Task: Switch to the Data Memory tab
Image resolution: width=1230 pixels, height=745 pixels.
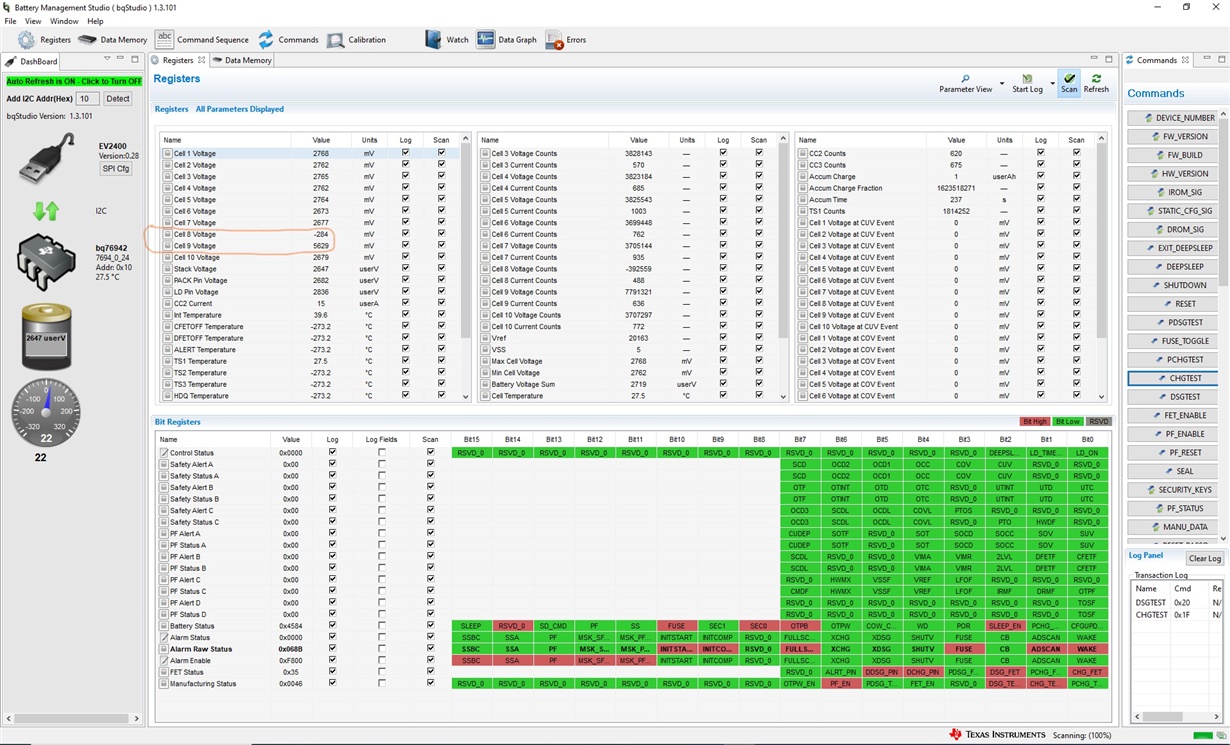Action: coord(242,60)
